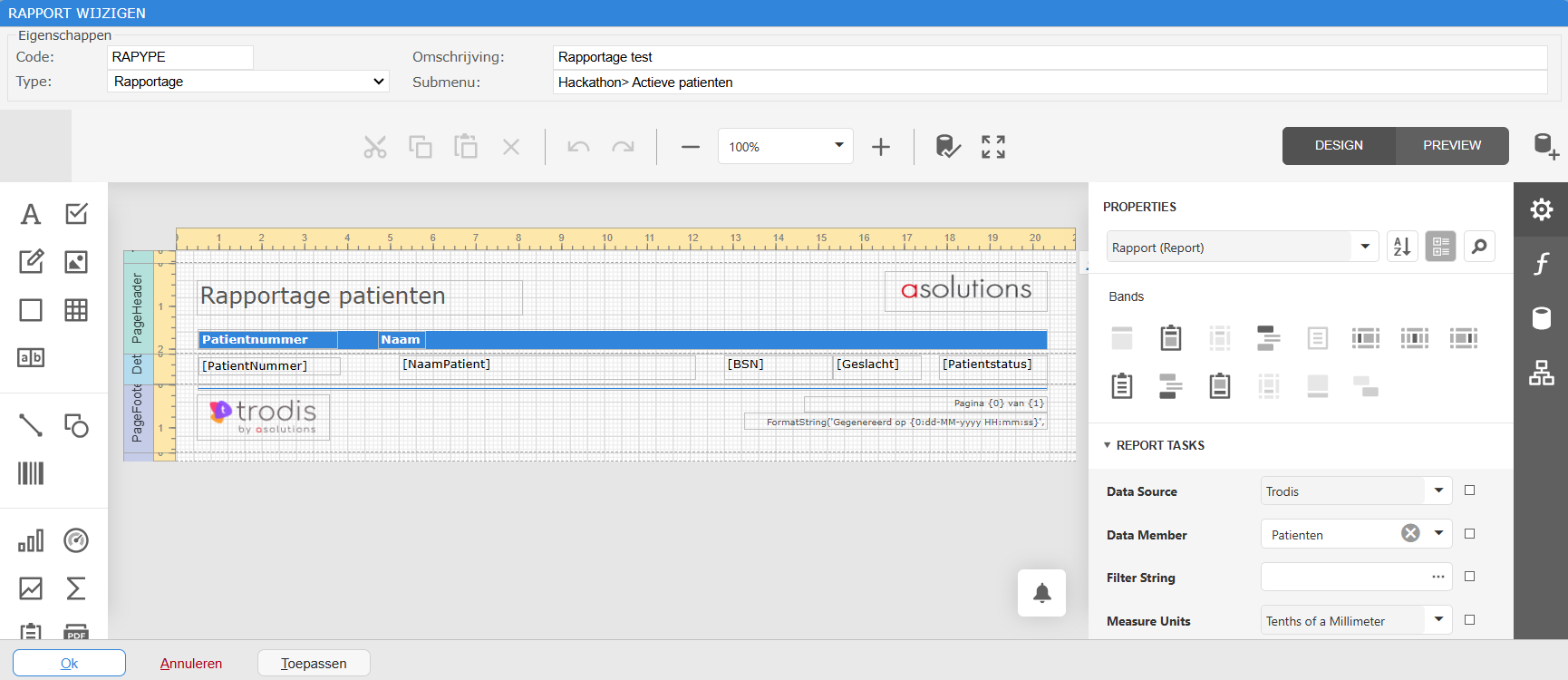
Task: Click the Toepassen button
Action: pyautogui.click(x=314, y=663)
